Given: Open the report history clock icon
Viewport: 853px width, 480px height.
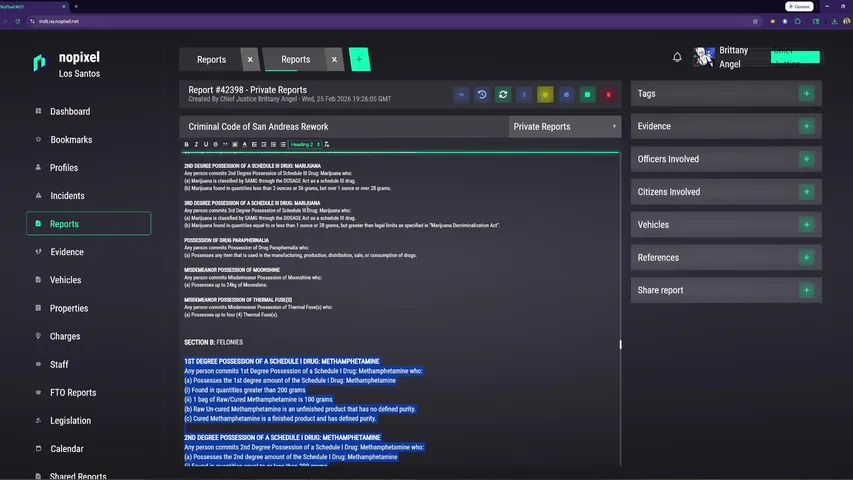Looking at the screenshot, I should 482,94.
